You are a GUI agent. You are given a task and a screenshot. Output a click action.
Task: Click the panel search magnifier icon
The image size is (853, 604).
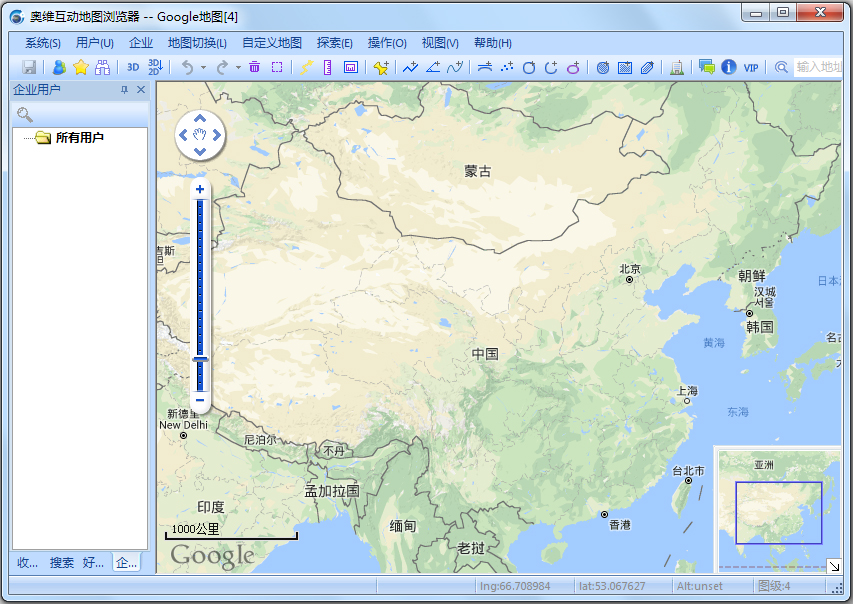(24, 114)
